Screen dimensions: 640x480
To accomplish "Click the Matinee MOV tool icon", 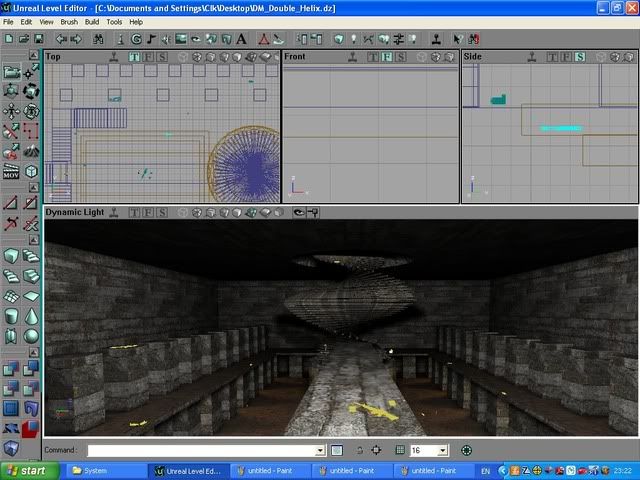I will (11, 171).
